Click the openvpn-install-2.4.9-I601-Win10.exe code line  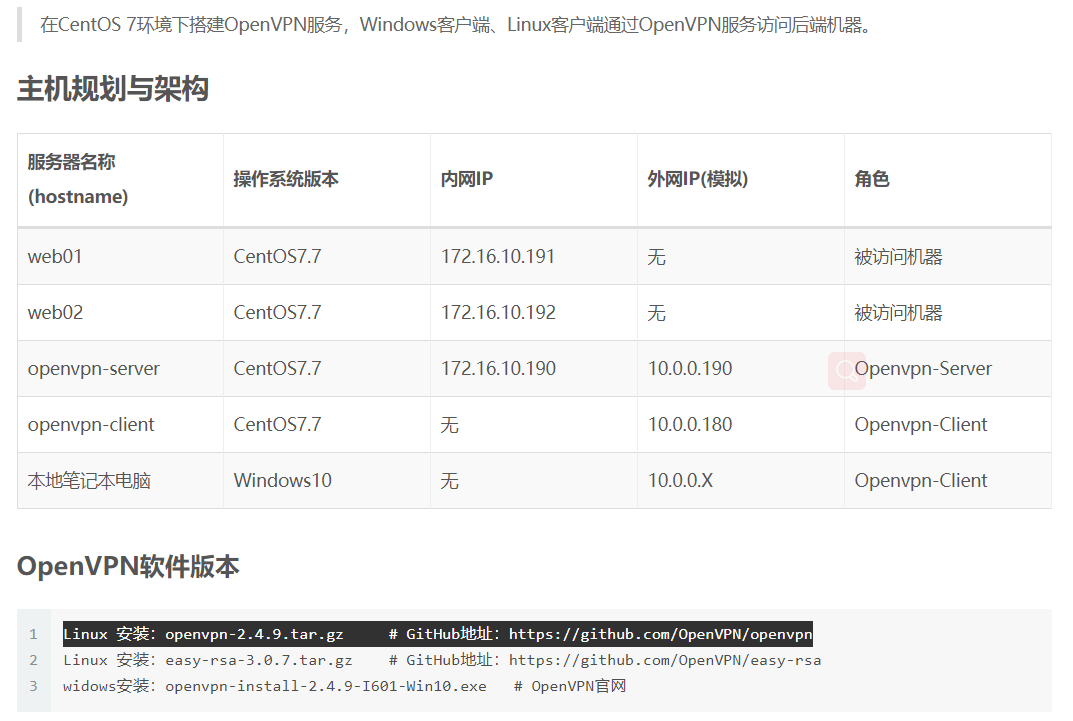pos(345,686)
